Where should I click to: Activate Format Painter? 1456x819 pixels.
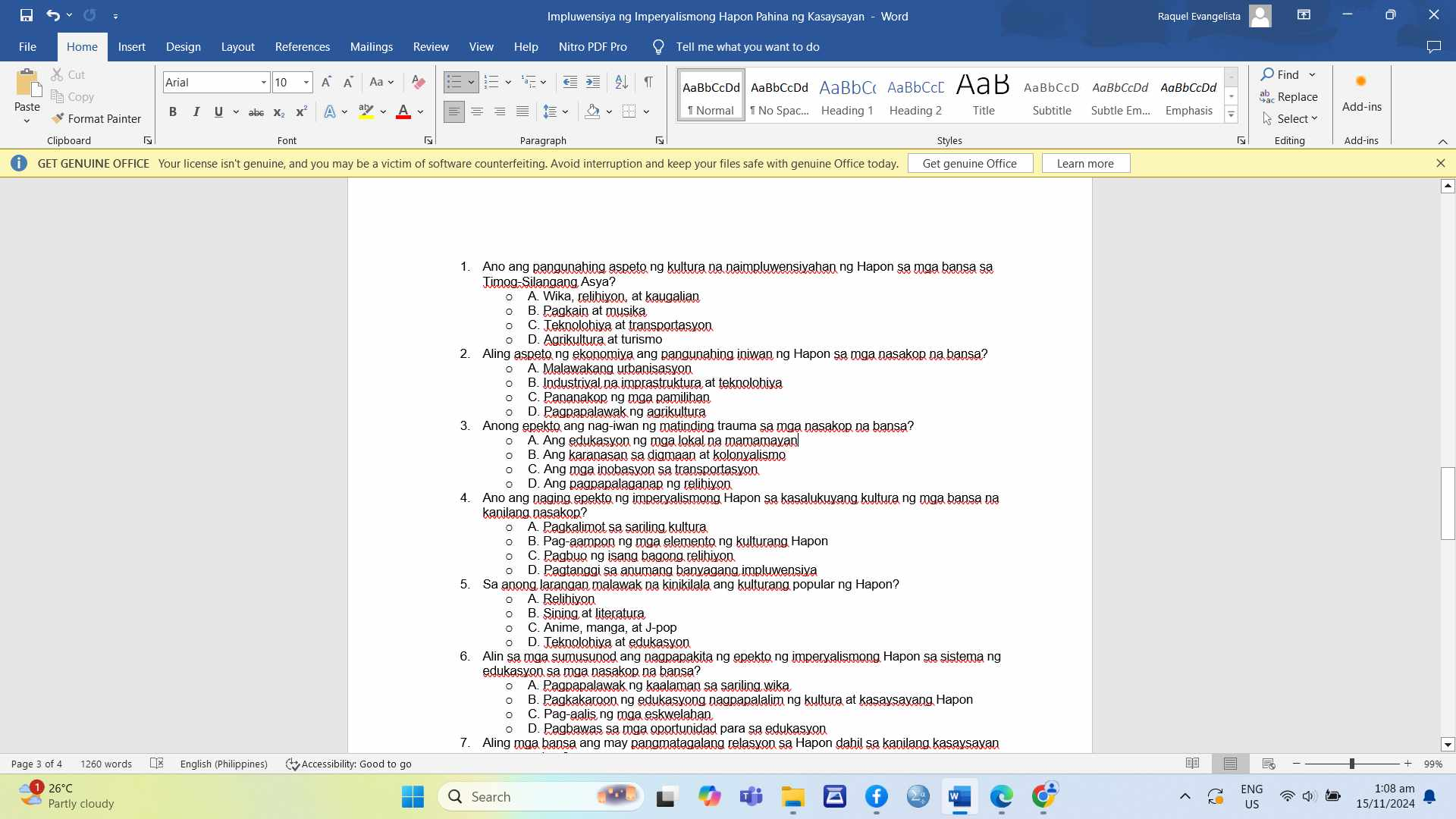pos(96,119)
